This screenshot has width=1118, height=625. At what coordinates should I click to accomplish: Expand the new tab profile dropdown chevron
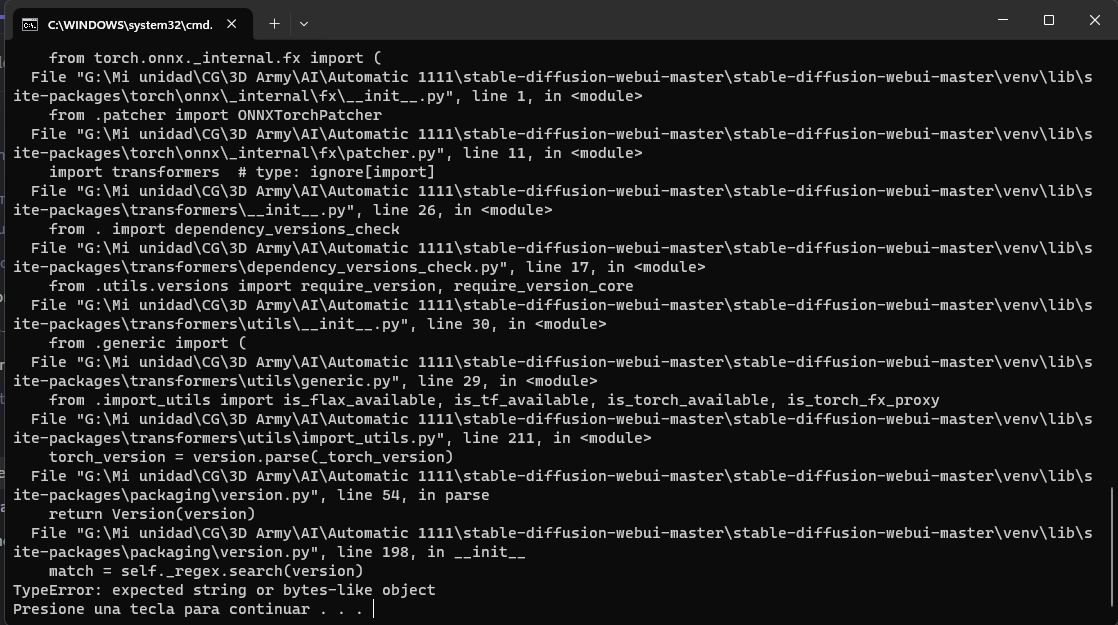pyautogui.click(x=304, y=23)
